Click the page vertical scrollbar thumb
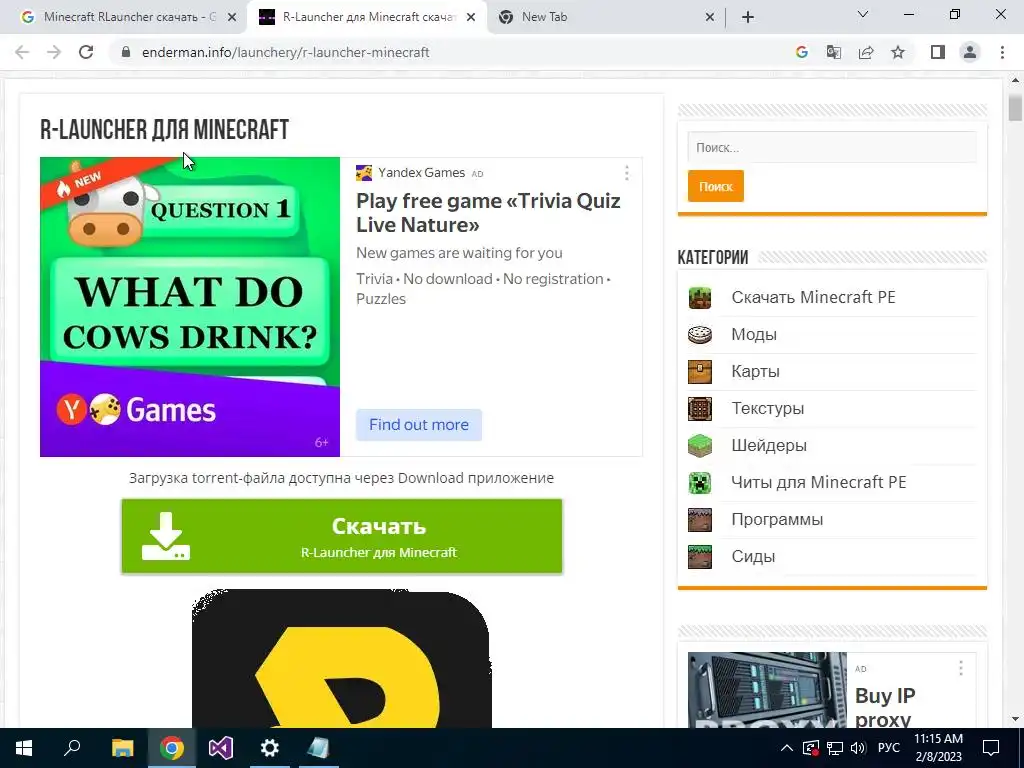 (1014, 108)
